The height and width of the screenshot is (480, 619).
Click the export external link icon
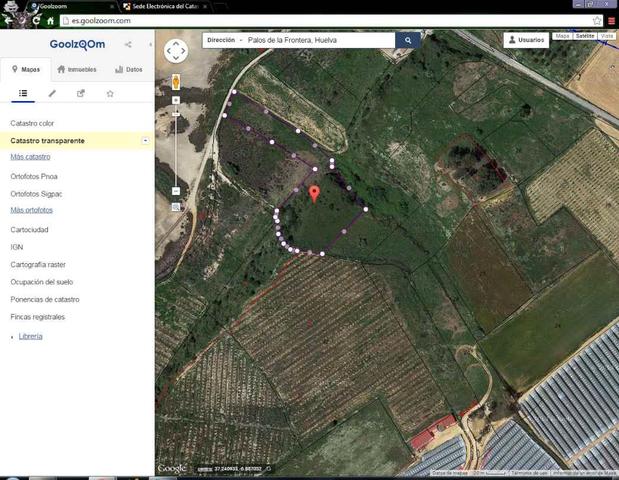pos(81,93)
